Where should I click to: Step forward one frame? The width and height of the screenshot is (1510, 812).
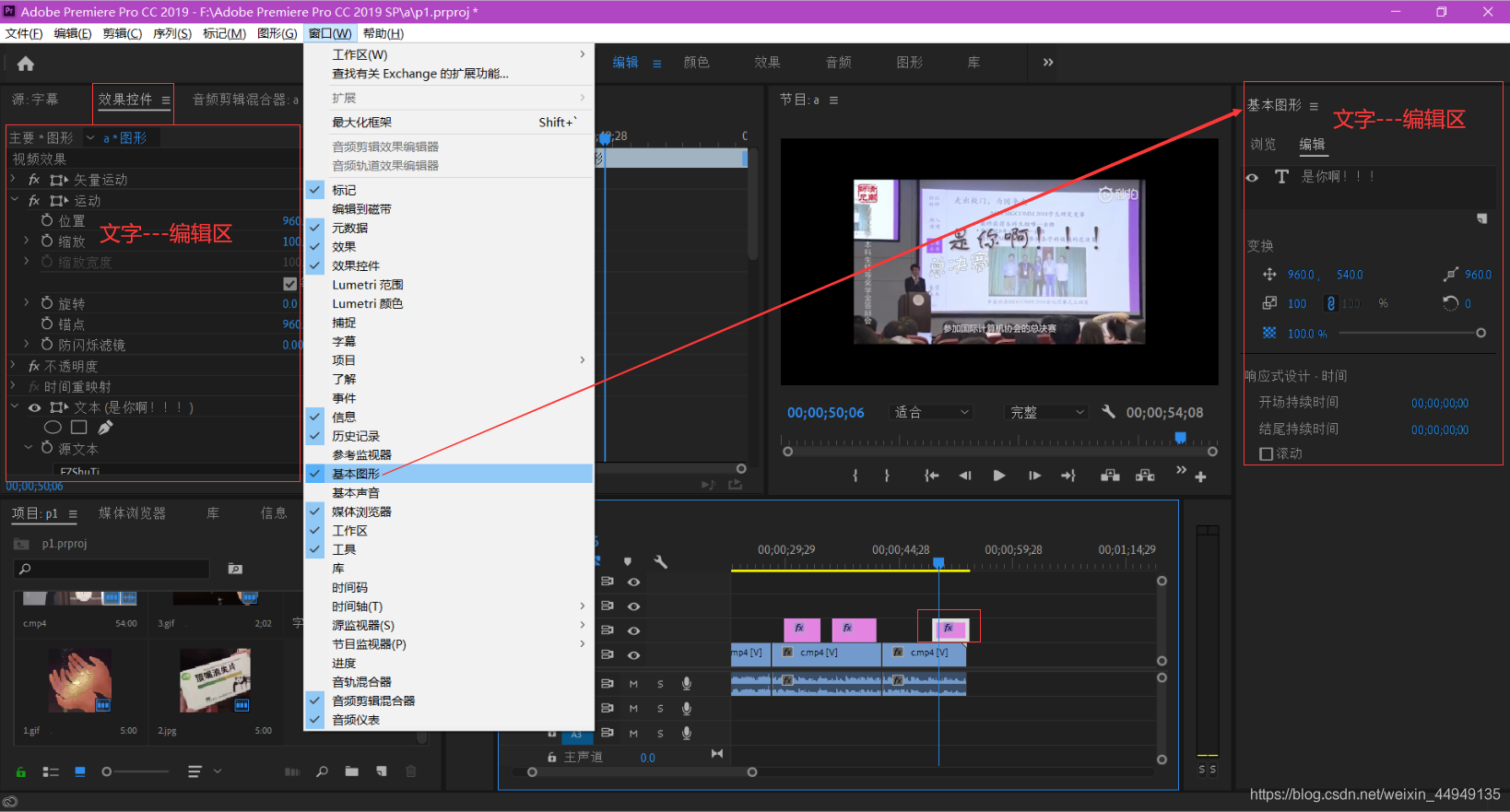(x=1034, y=476)
